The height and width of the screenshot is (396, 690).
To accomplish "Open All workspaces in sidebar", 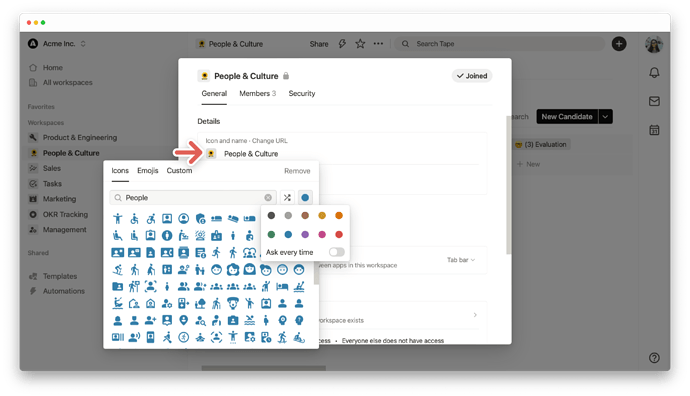I will (67, 83).
